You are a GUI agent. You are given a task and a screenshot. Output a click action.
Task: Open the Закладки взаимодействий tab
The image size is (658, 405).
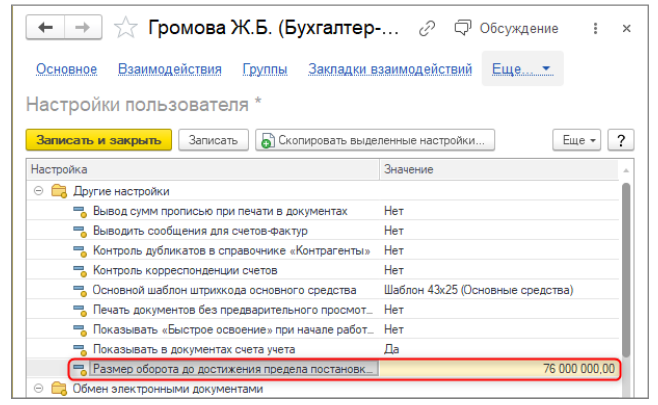pyautogui.click(x=392, y=69)
